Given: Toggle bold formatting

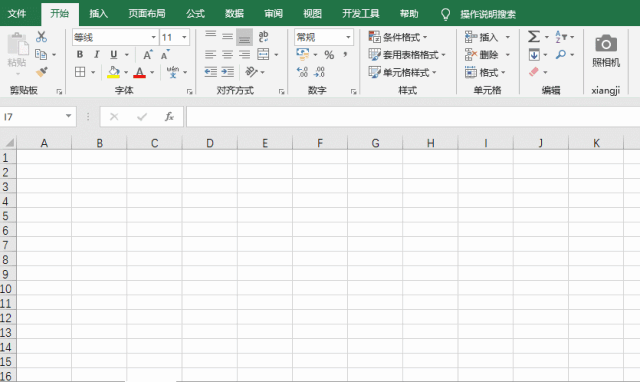Looking at the screenshot, I should 80,54.
